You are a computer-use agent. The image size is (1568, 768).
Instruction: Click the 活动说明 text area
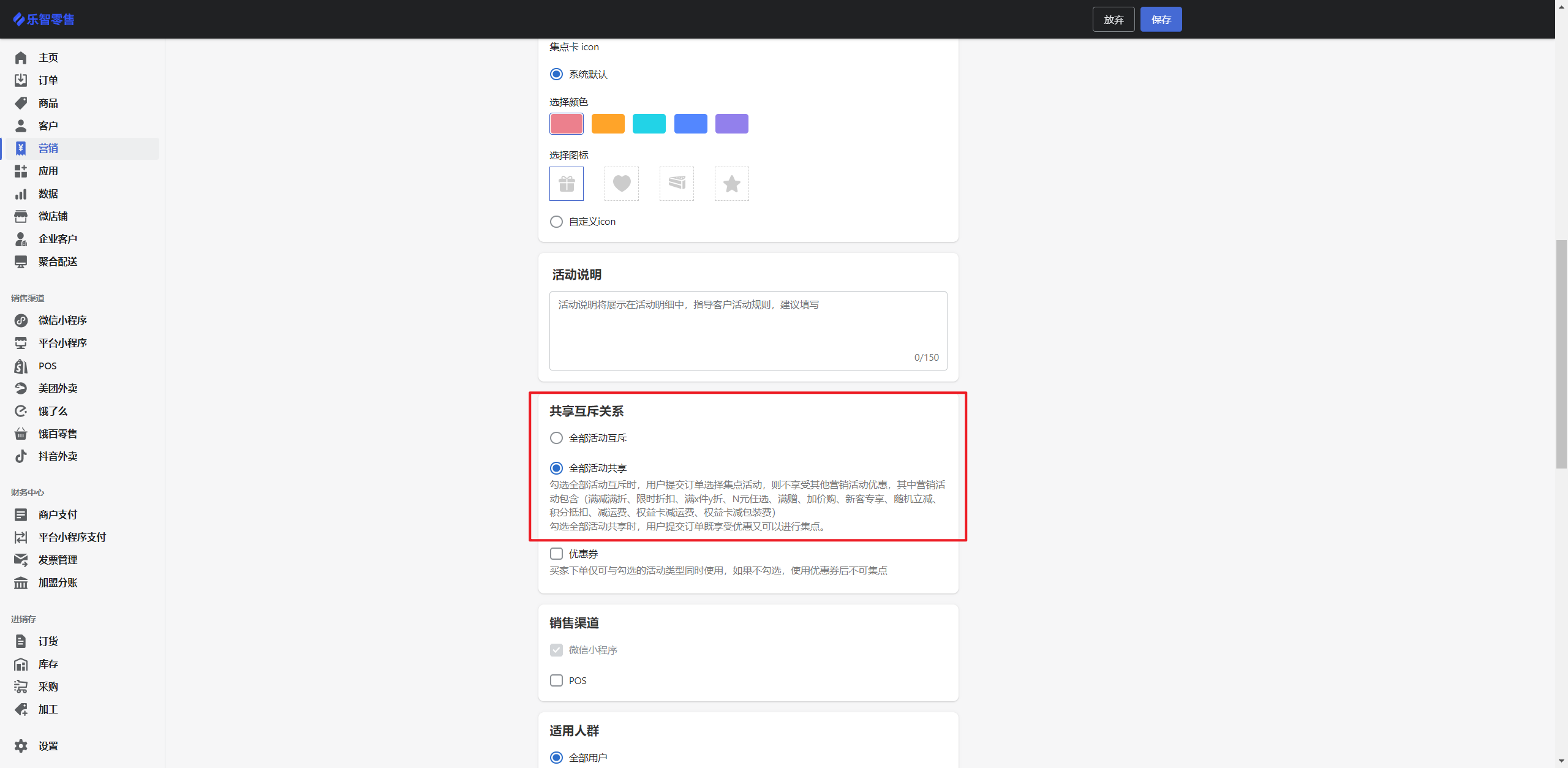747,331
